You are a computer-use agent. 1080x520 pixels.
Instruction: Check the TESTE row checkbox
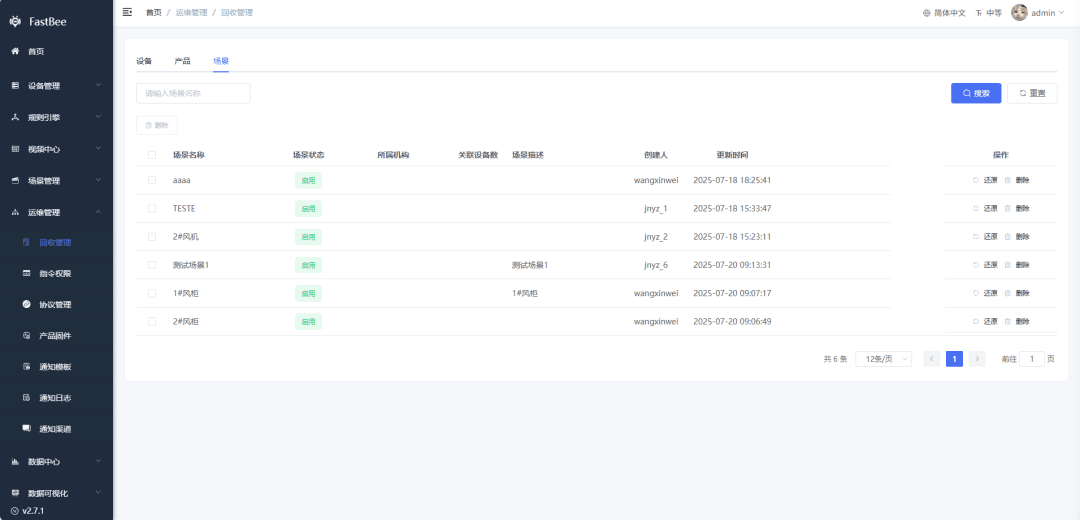pyautogui.click(x=152, y=208)
